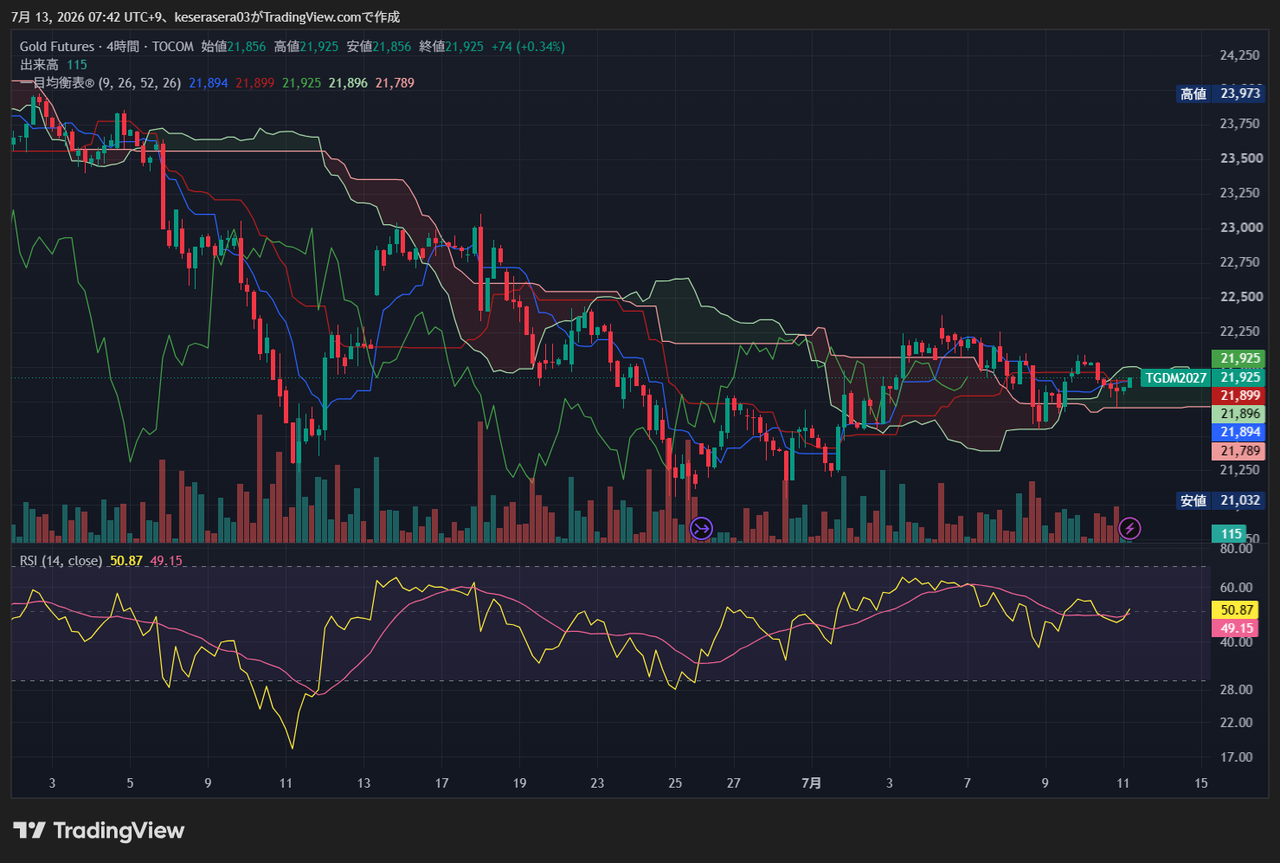
Task: Click the 40.00 RSI axis label
Action: pos(1237,643)
